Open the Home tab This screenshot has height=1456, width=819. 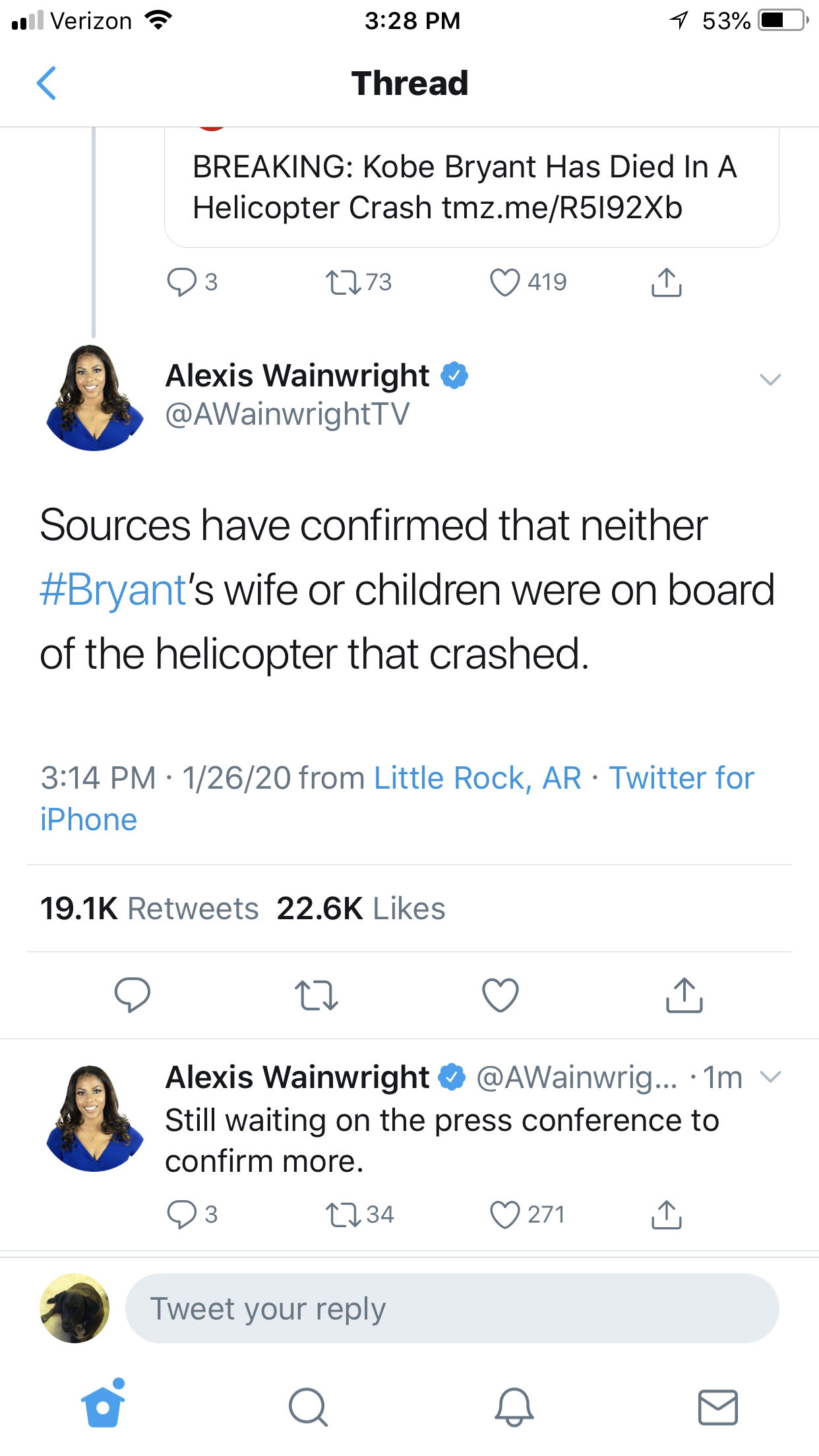click(x=103, y=1406)
